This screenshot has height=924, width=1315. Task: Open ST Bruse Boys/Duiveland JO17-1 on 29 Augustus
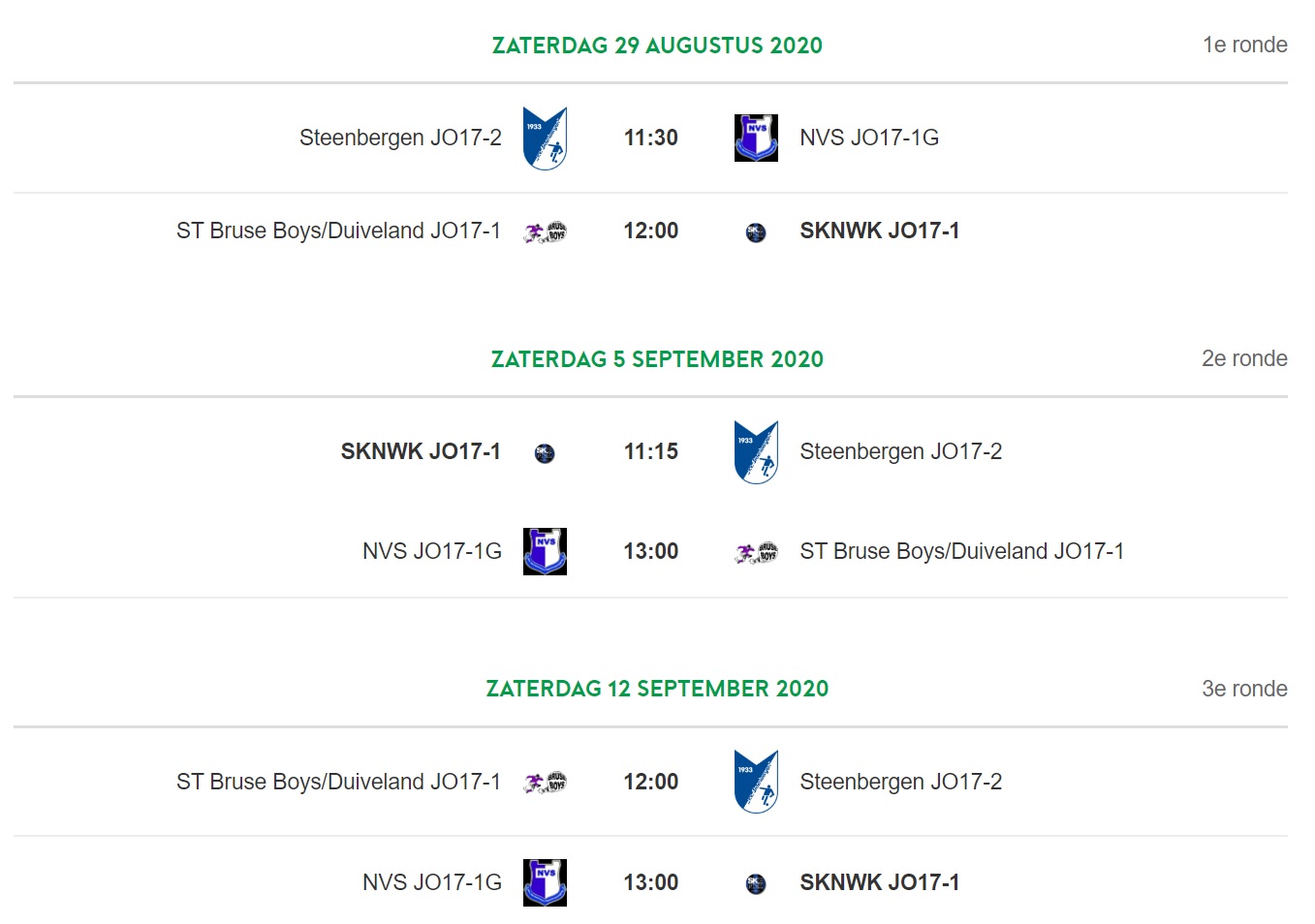pyautogui.click(x=338, y=231)
